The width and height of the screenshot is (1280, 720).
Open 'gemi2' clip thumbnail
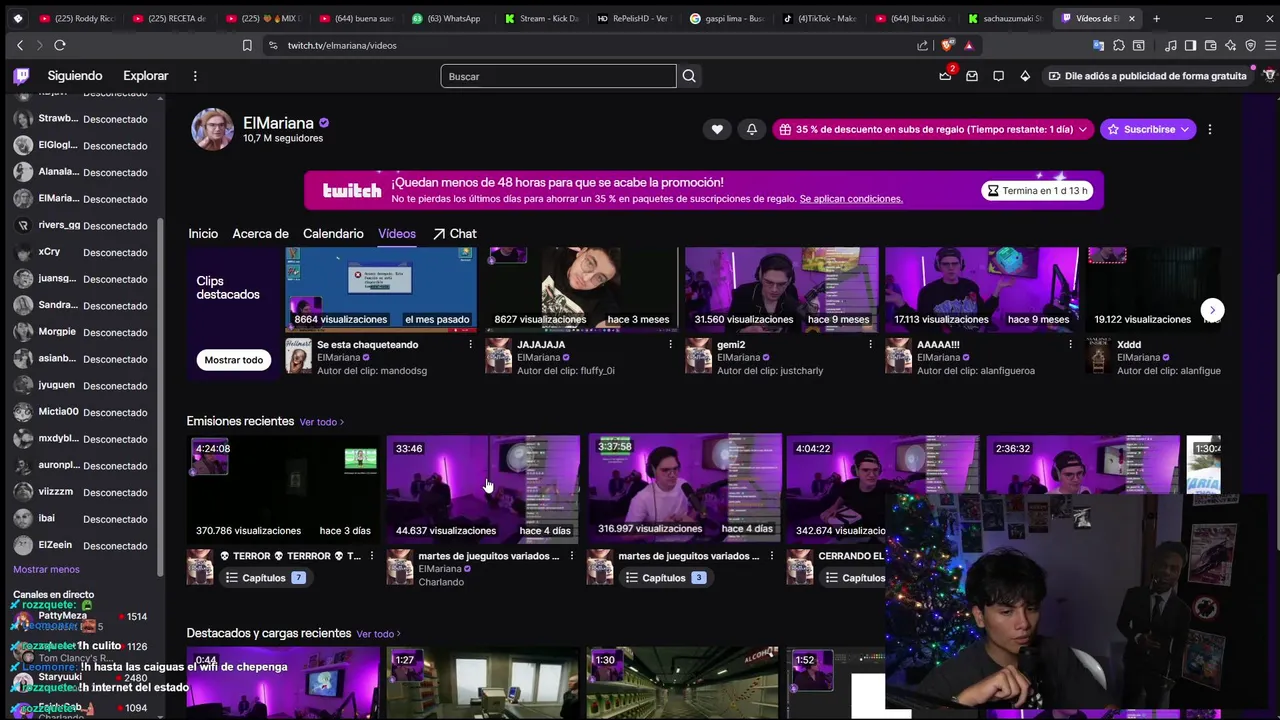tap(782, 288)
